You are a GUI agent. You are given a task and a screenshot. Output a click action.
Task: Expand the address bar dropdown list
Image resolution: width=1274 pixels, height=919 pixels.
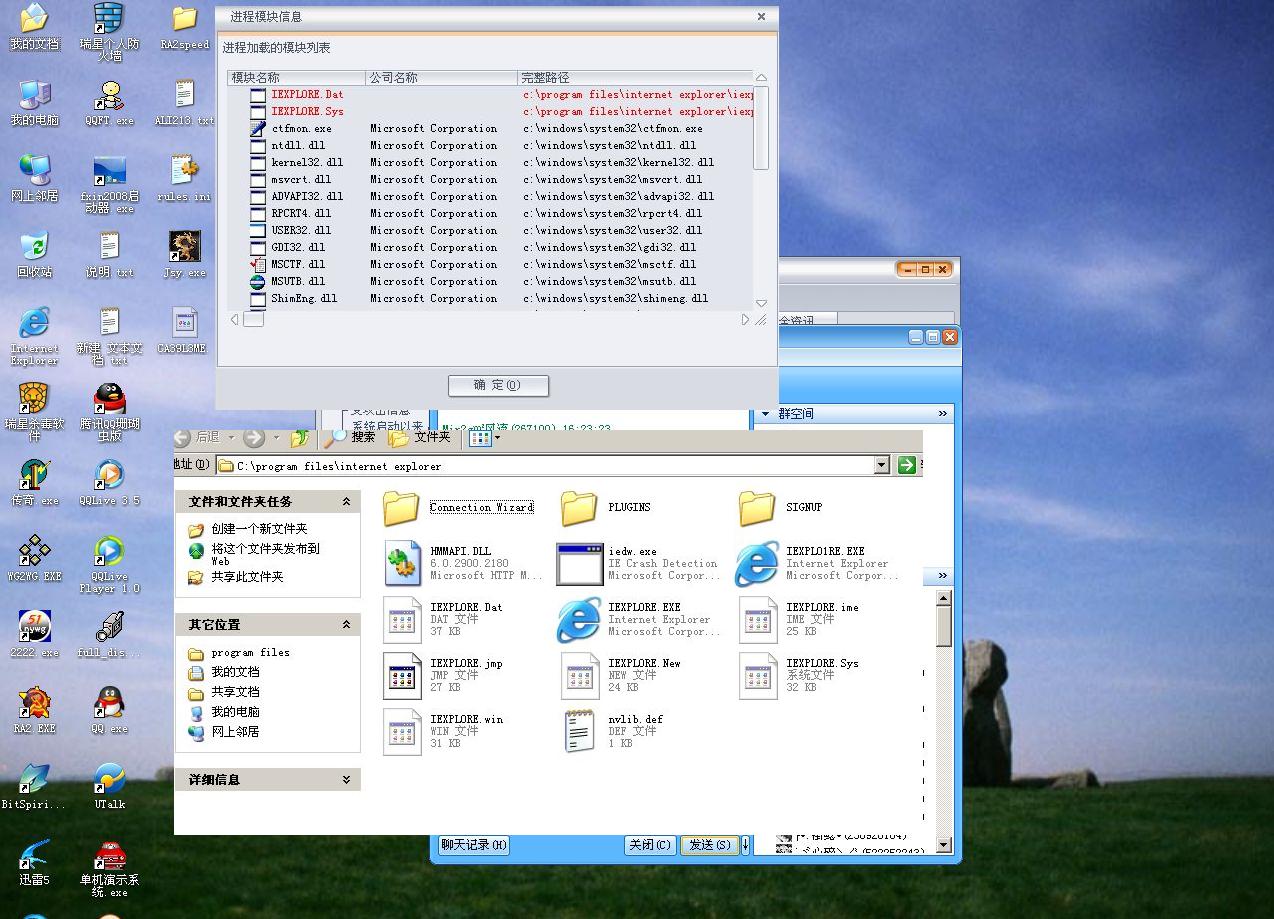(881, 465)
